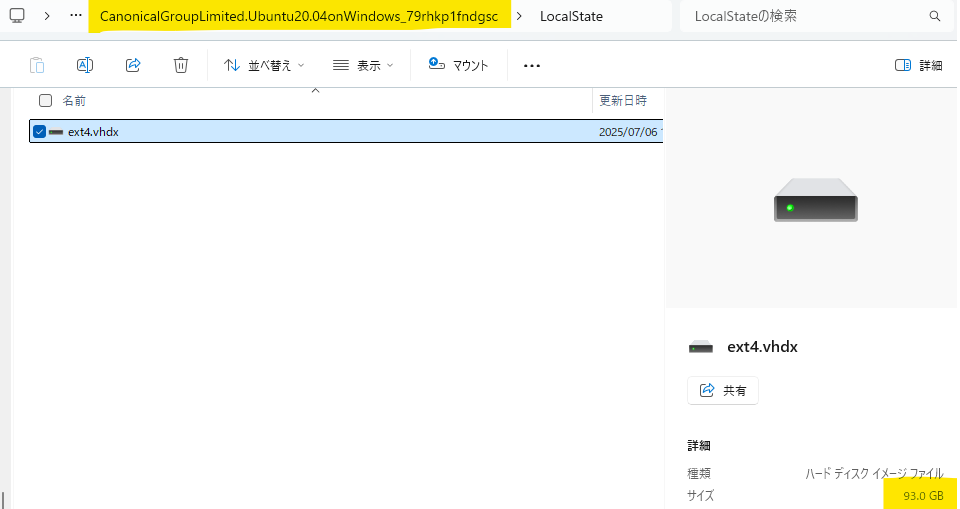Click the 名前 column header
Viewport: 960px width, 509px height.
(75, 100)
